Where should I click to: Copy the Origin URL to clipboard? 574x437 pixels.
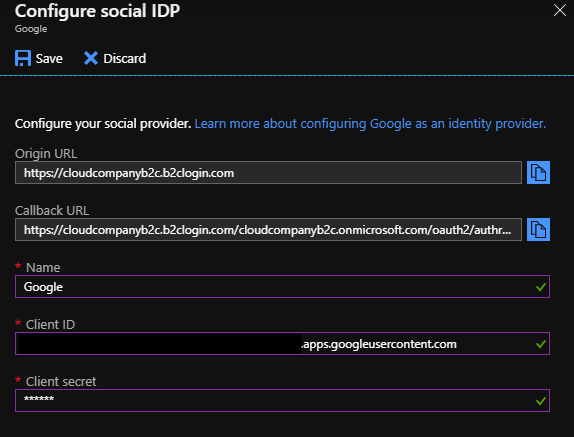(538, 172)
